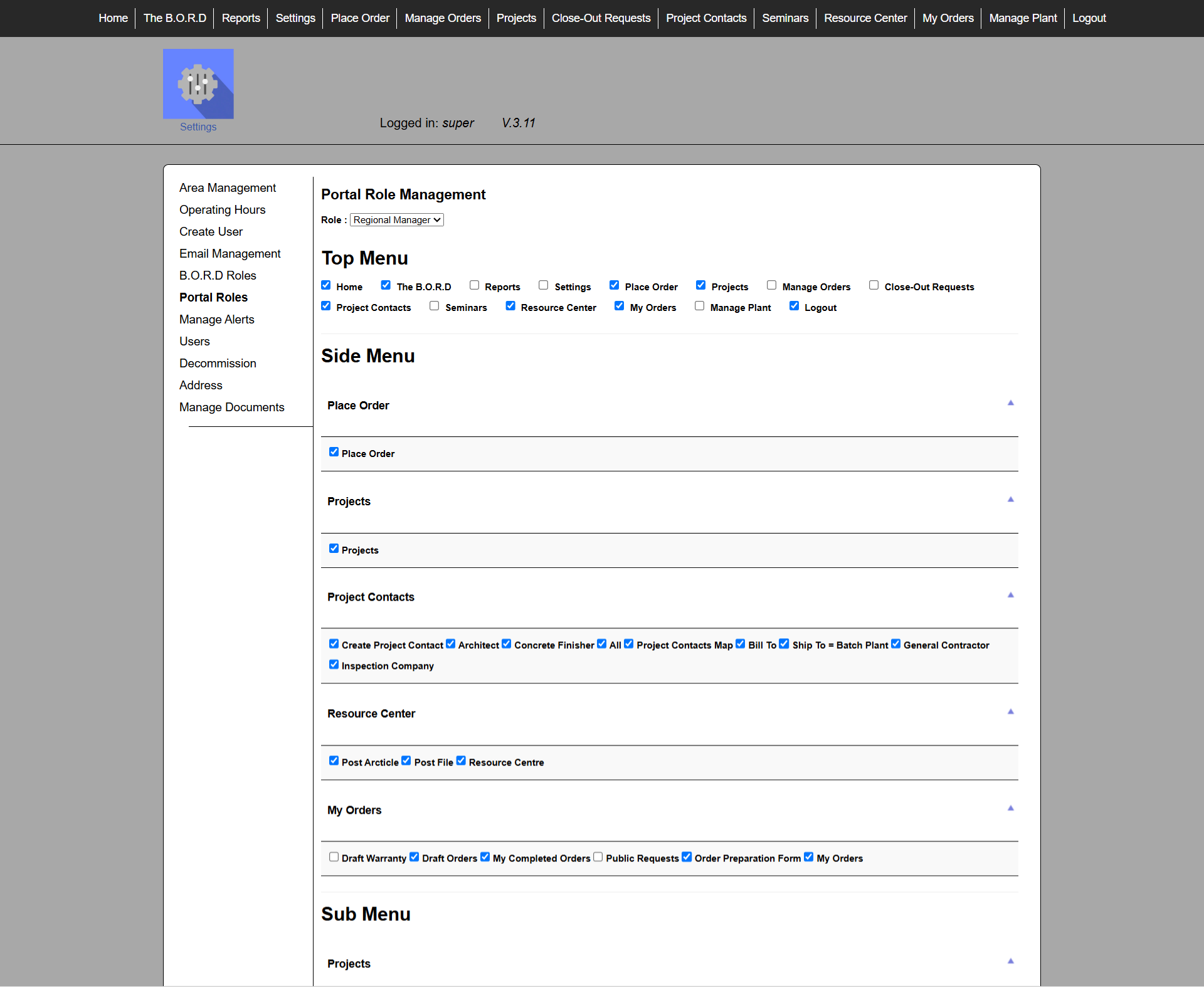Collapse the Sub Menu Projects section arrow
Screen dimensions: 1204x988
[x=1010, y=961]
